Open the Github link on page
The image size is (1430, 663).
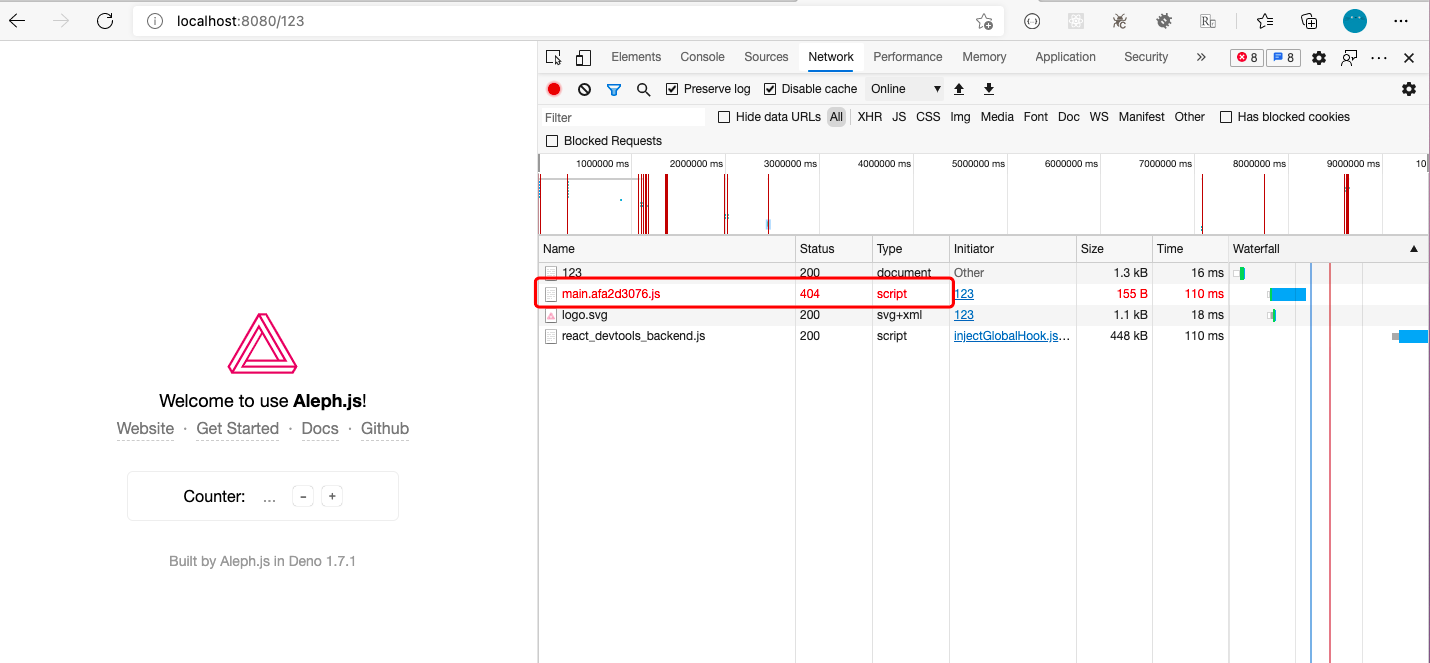385,429
